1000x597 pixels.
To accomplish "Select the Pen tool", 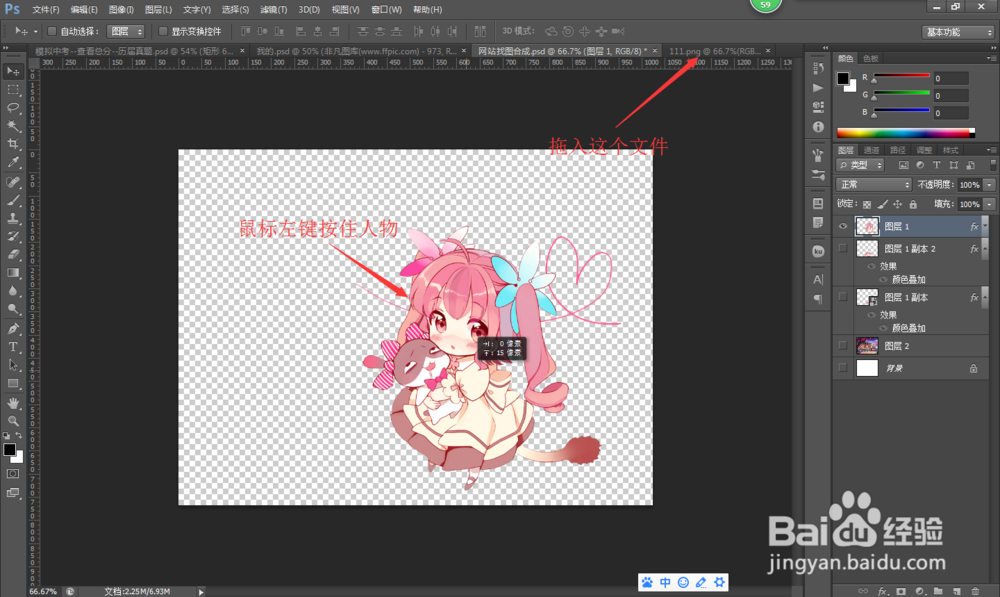I will 13,329.
